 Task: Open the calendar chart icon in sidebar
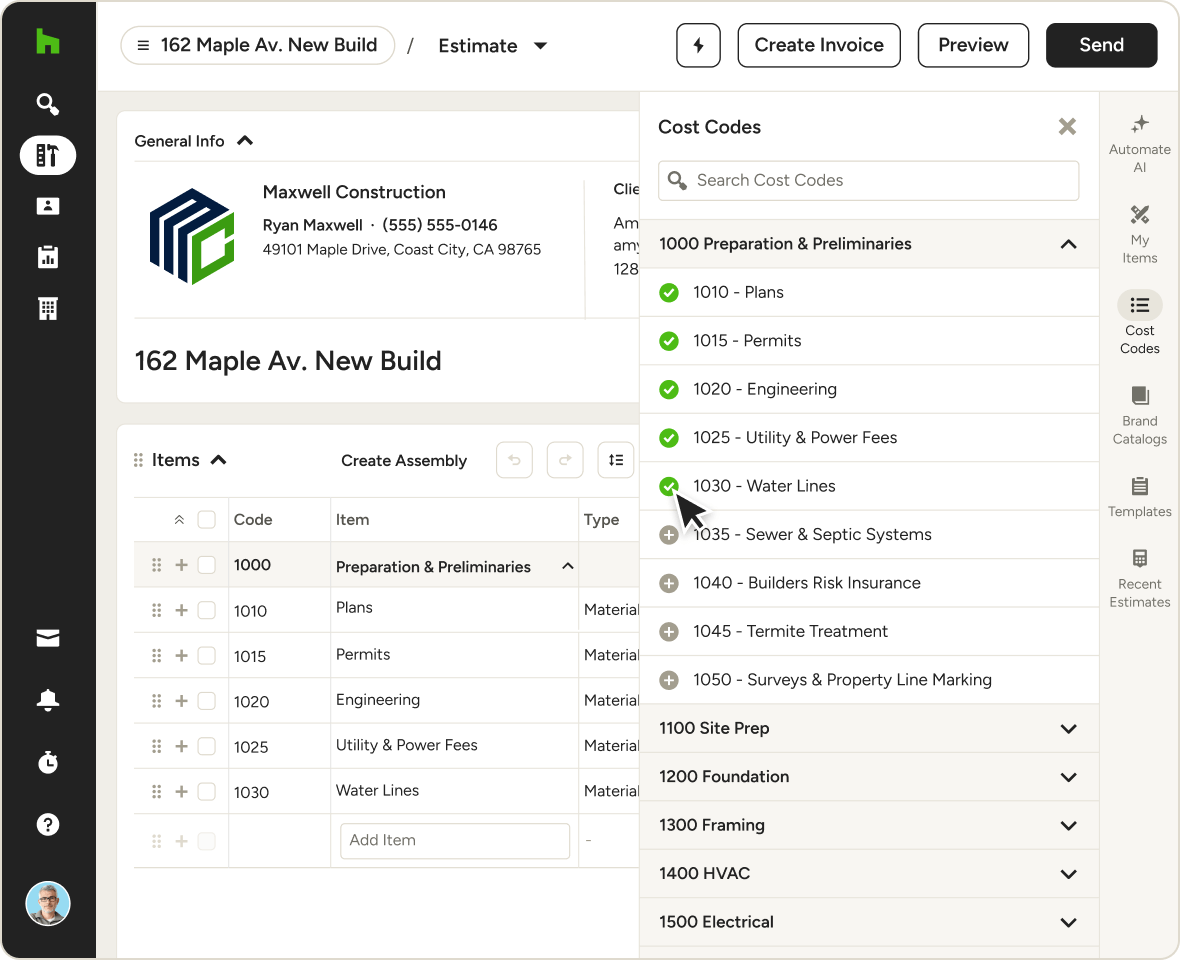click(x=47, y=257)
